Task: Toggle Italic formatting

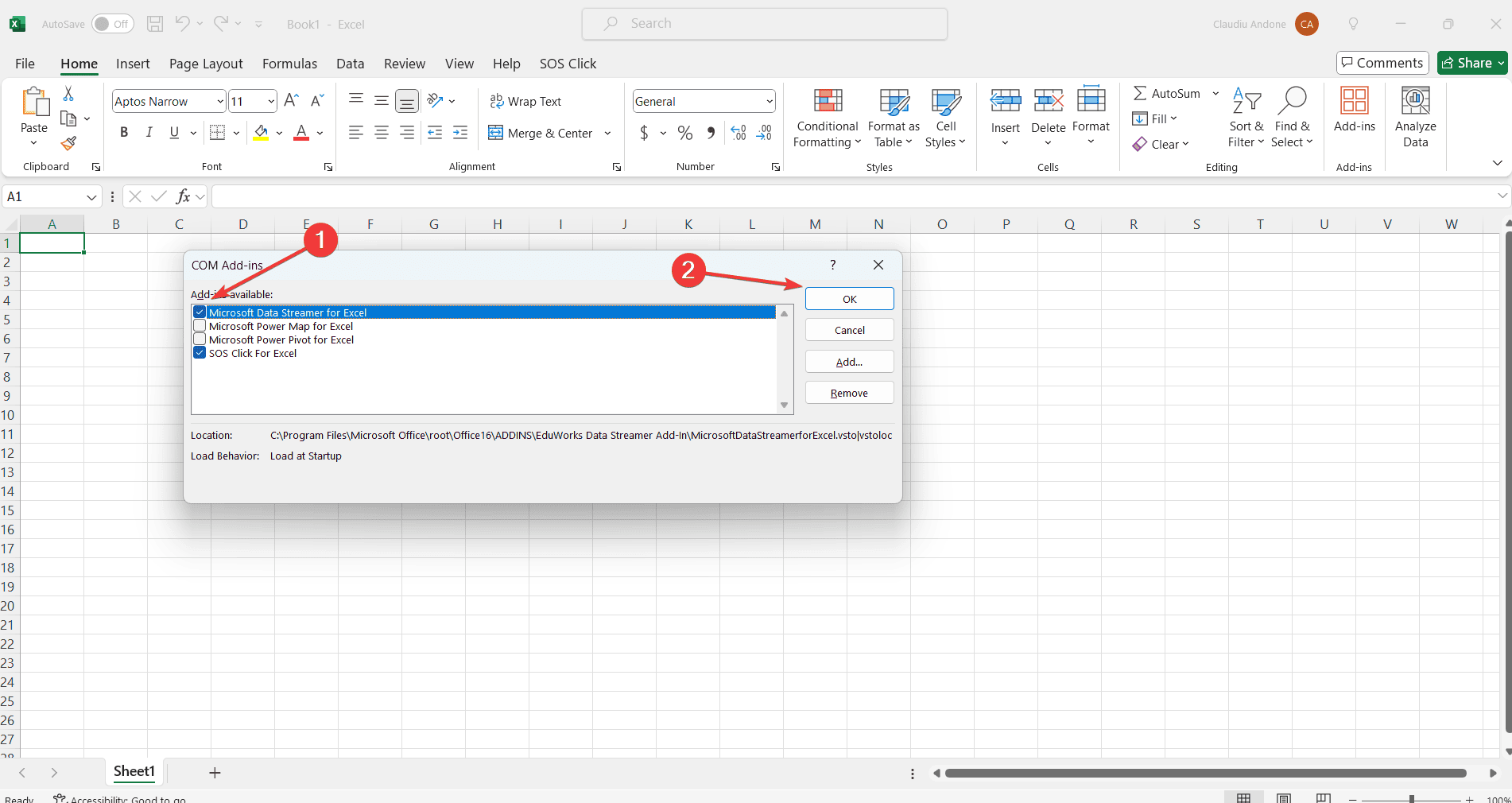Action: (149, 133)
